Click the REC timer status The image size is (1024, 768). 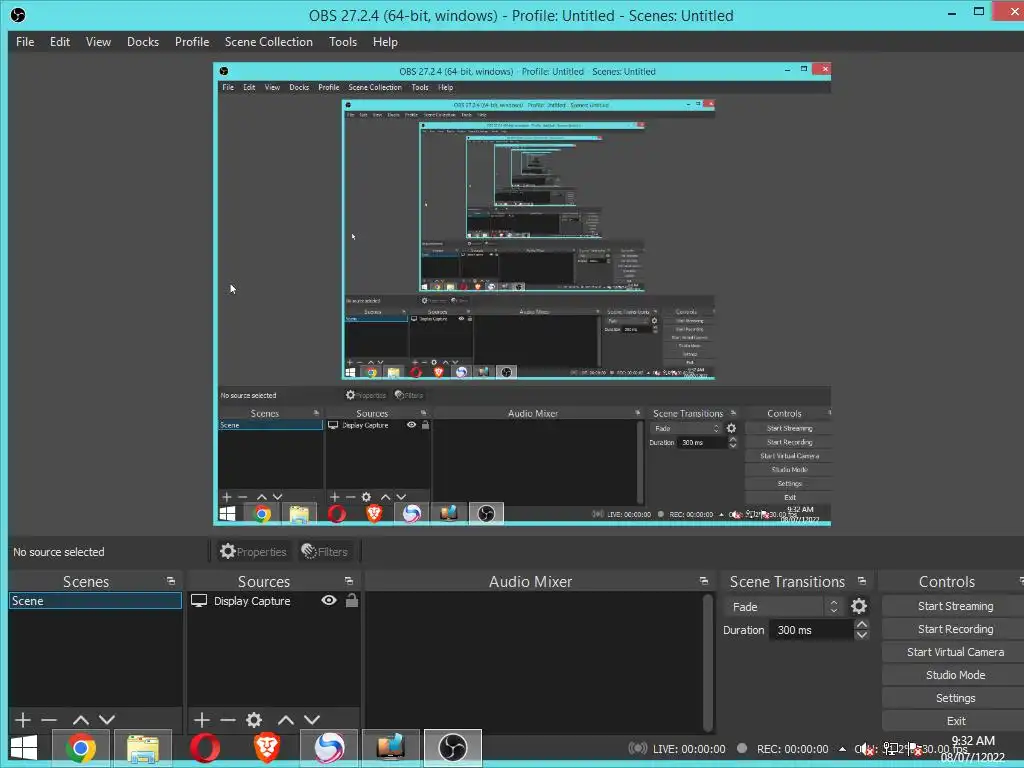tap(782, 749)
